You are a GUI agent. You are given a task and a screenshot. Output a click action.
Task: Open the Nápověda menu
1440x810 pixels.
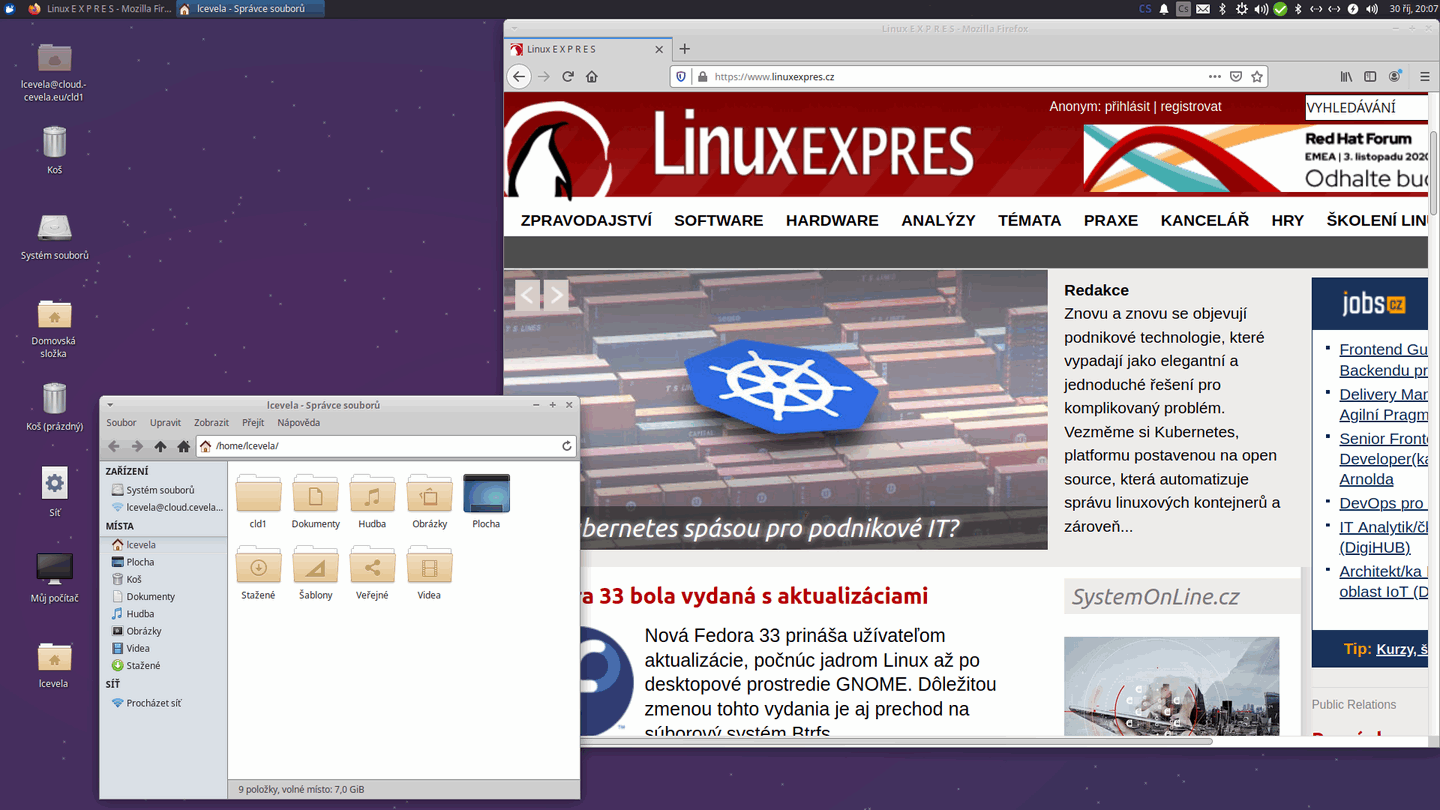pyautogui.click(x=299, y=423)
